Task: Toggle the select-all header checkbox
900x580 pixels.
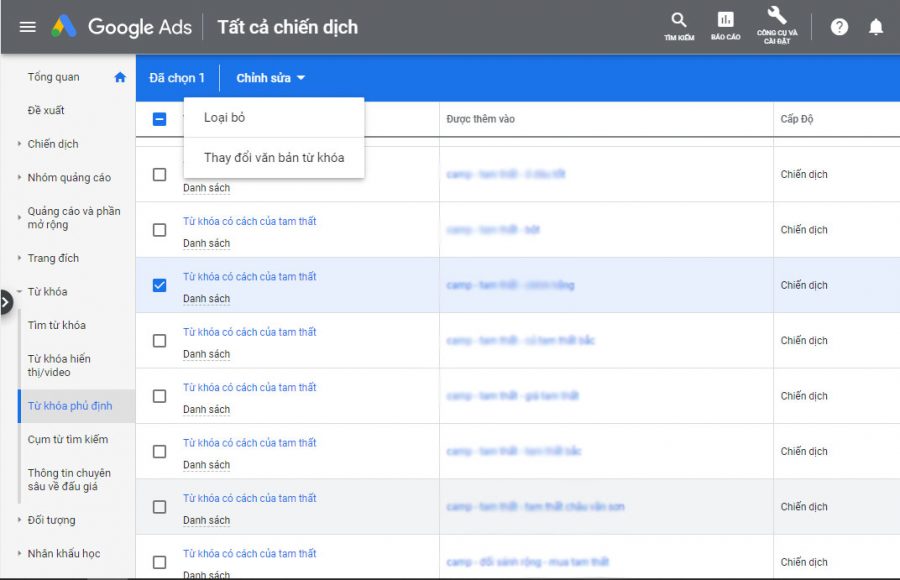Action: point(160,119)
